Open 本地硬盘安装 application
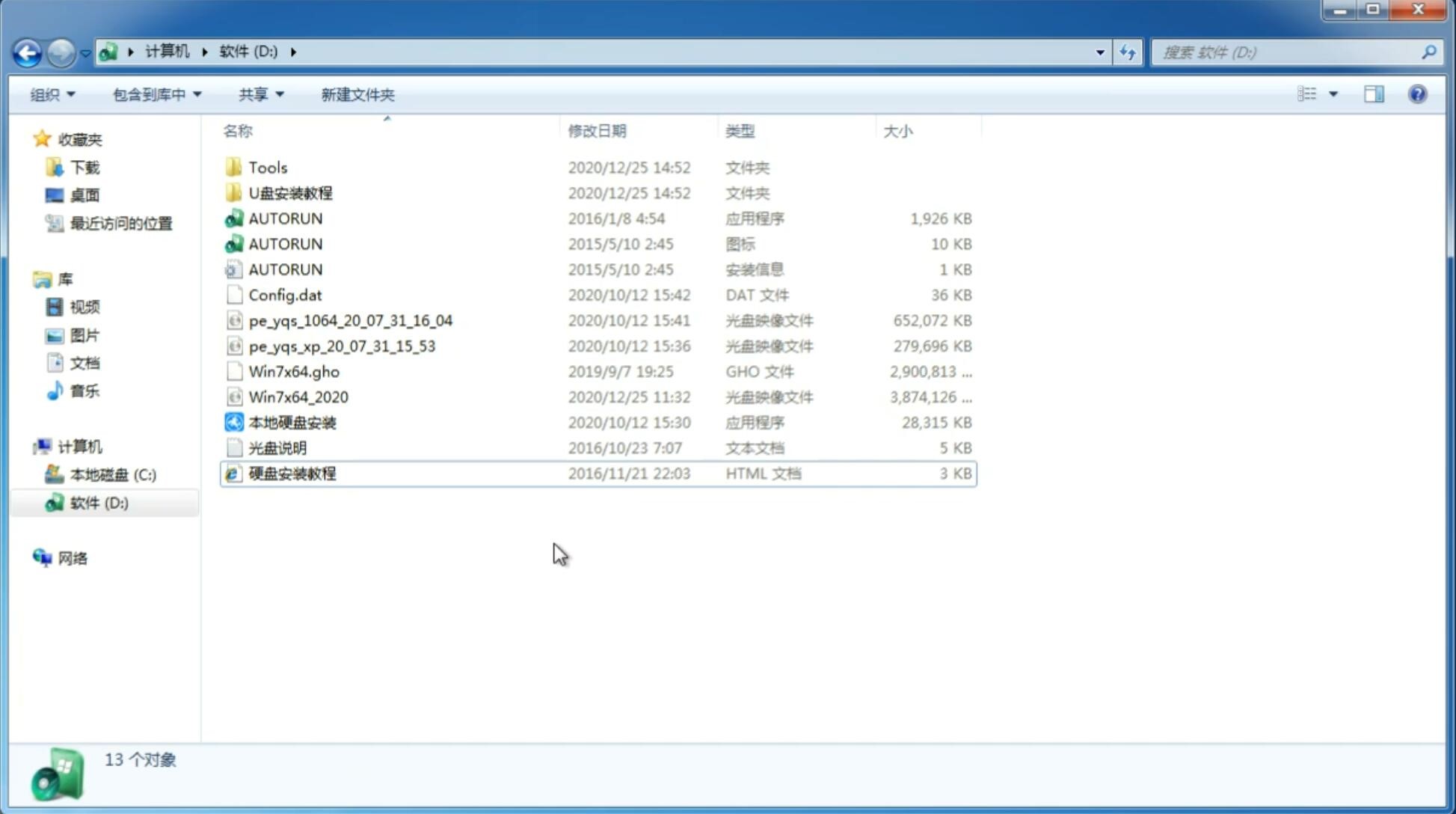This screenshot has width=1456, height=814. click(292, 422)
